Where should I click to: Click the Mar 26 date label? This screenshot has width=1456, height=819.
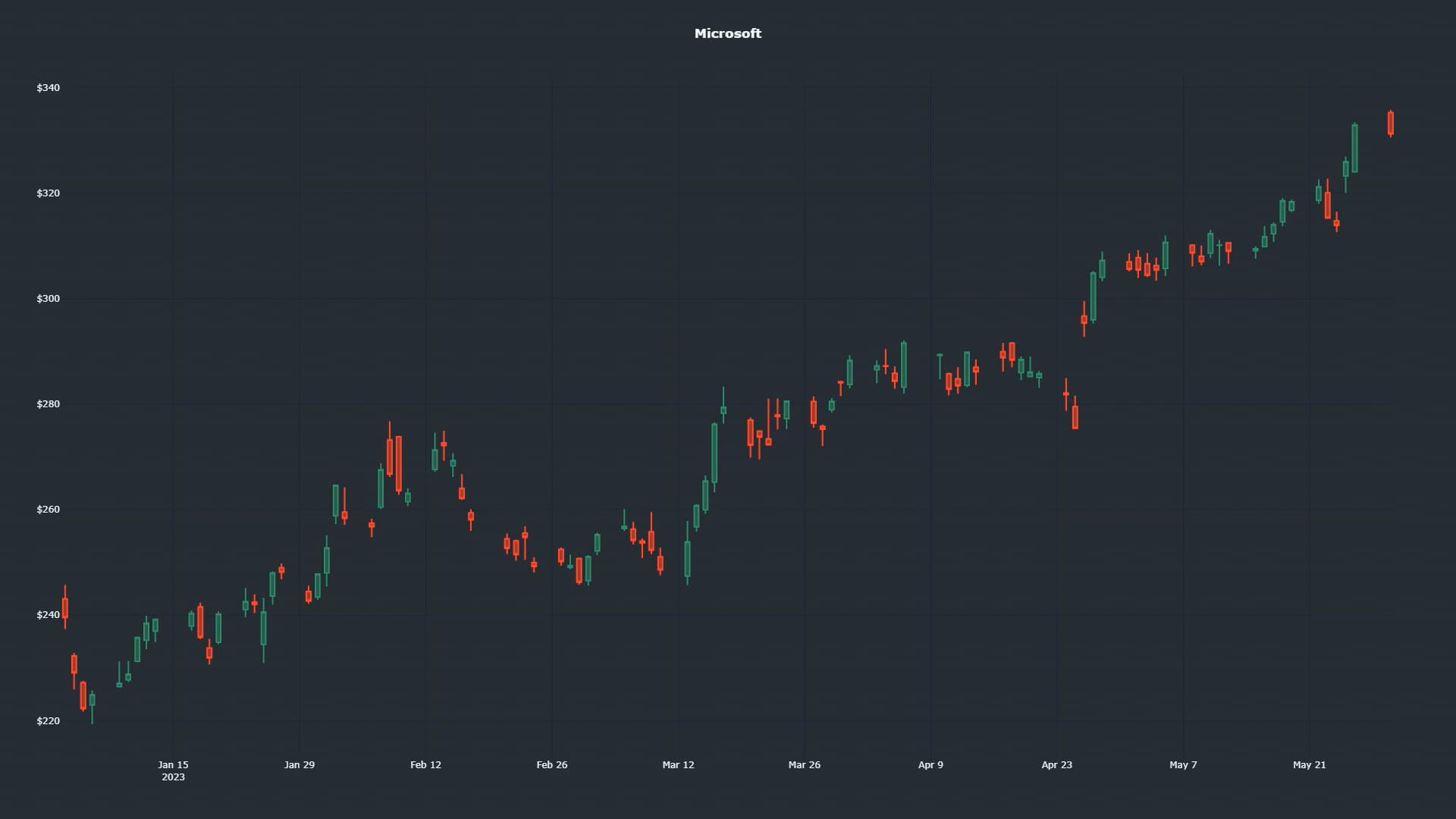pos(804,764)
